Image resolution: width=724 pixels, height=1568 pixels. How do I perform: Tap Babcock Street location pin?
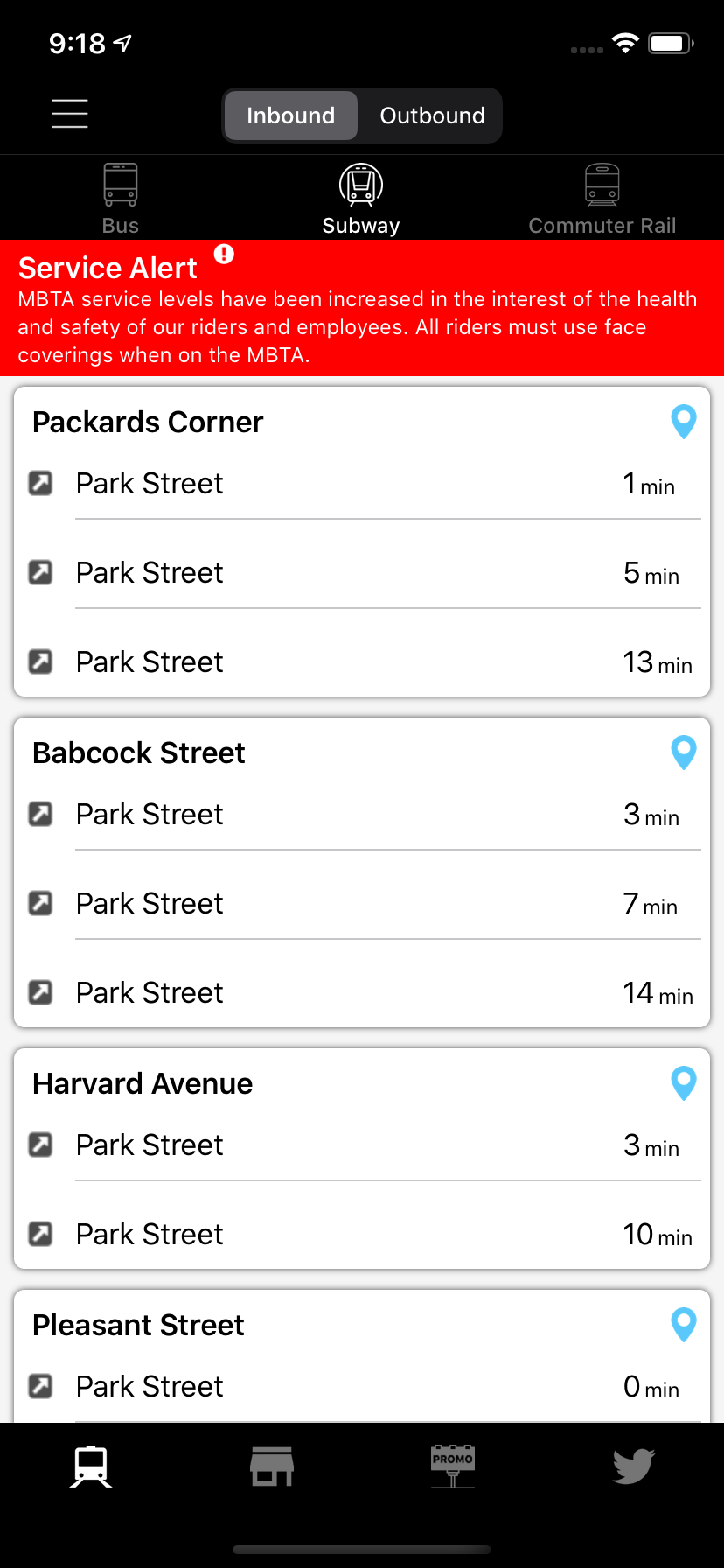[x=683, y=752]
